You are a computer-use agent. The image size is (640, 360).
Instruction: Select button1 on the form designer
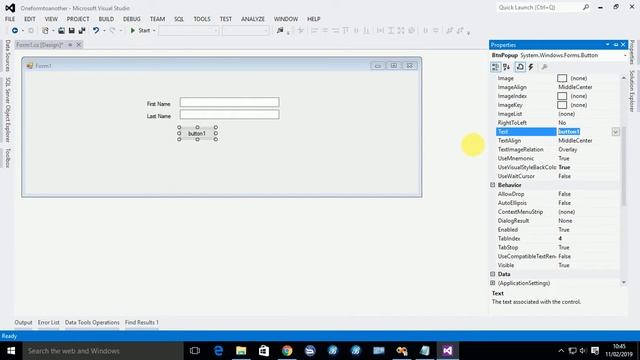tap(197, 133)
